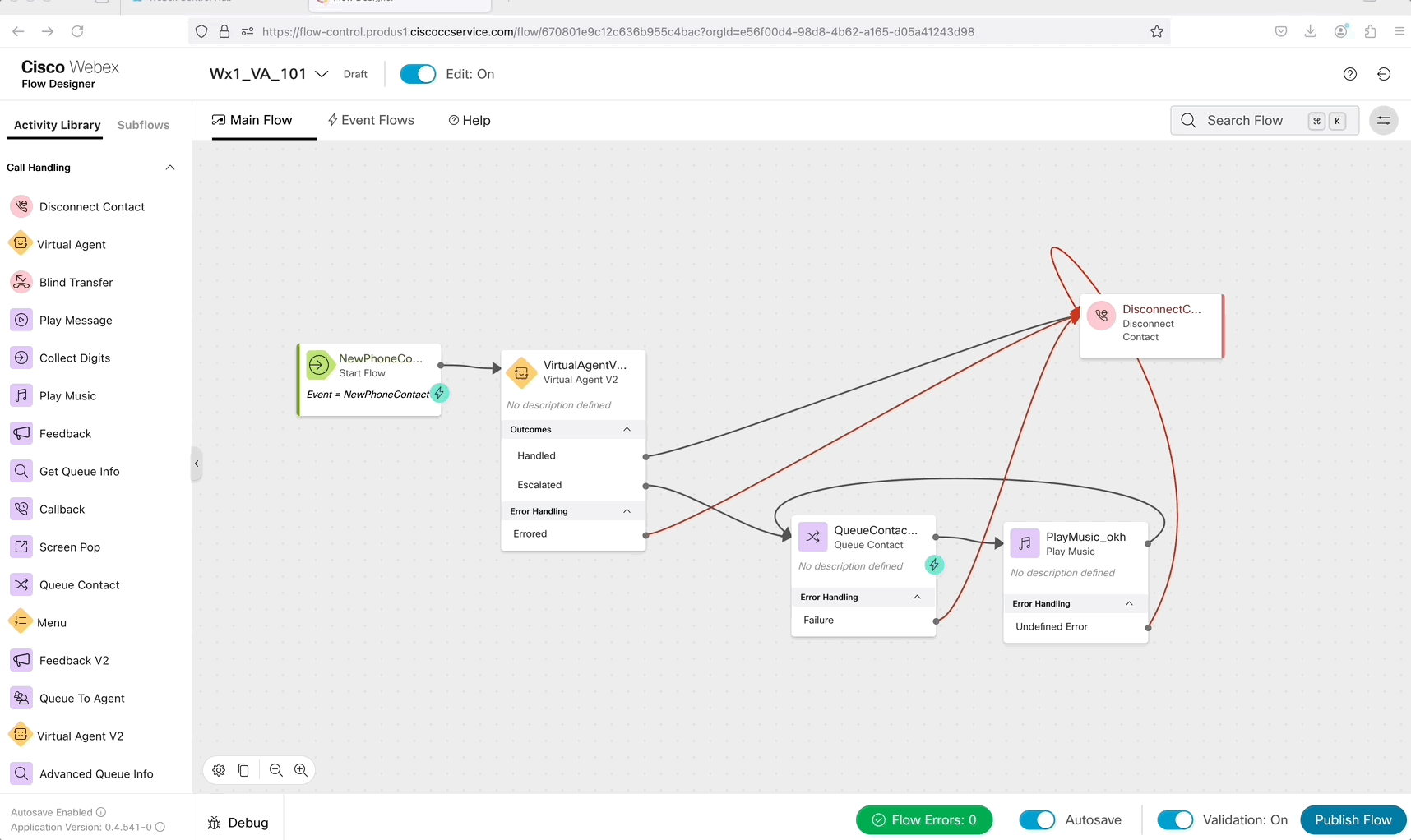
Task: Select the Play Music activity icon
Action: (21, 395)
